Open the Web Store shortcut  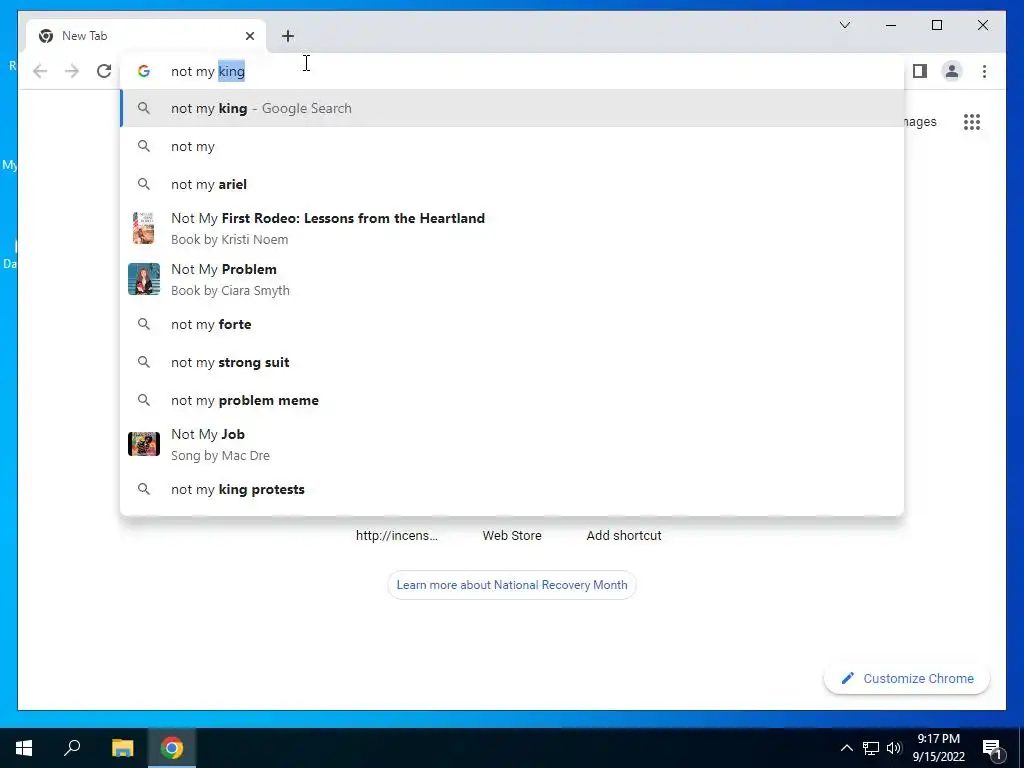click(x=512, y=536)
